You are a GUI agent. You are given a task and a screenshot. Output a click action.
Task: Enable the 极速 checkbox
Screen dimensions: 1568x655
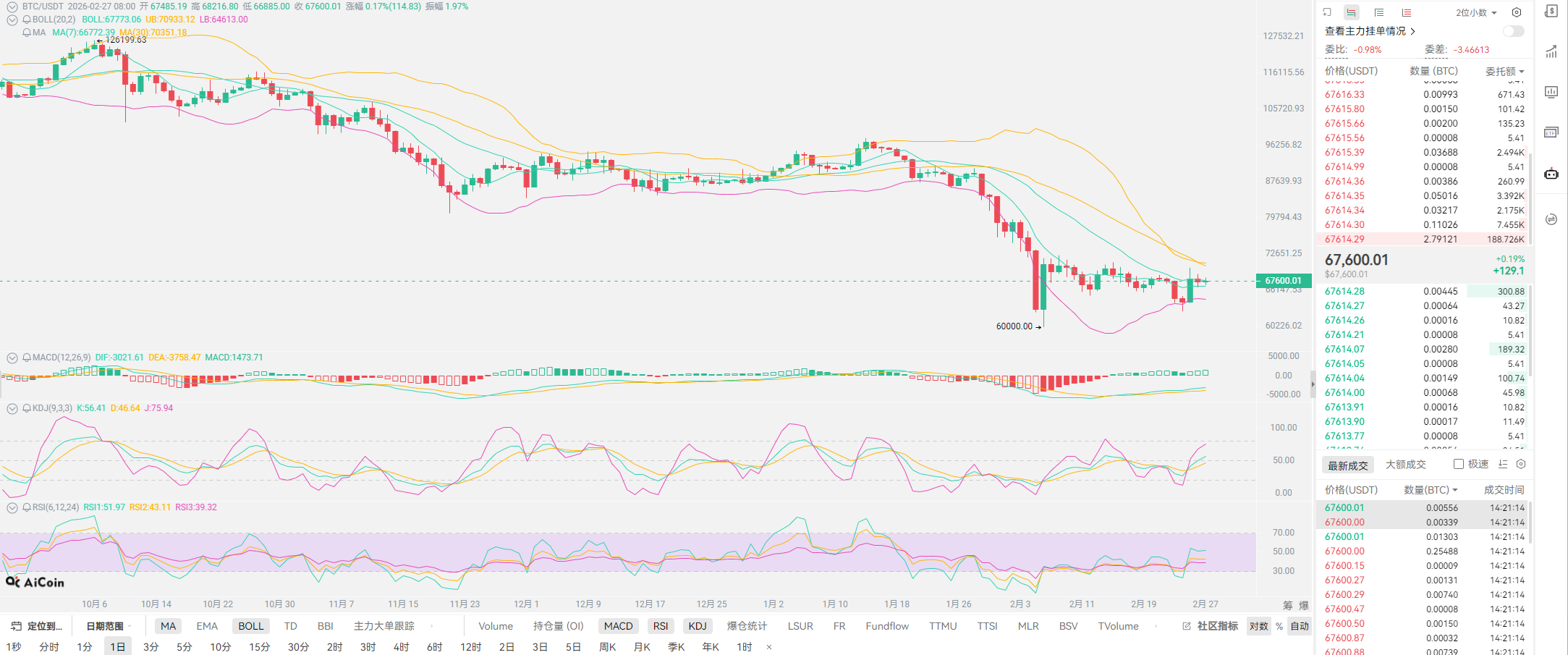point(1458,465)
